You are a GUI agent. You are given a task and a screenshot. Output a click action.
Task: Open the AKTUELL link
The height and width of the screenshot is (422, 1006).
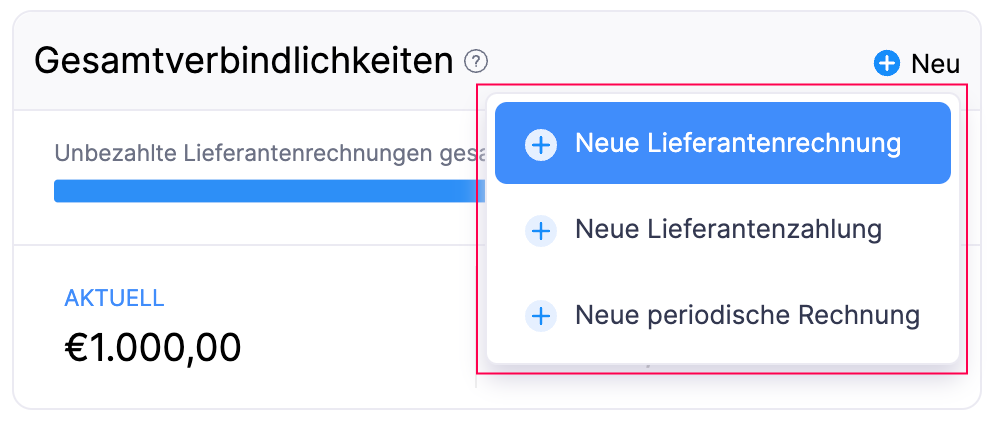pyautogui.click(x=114, y=298)
